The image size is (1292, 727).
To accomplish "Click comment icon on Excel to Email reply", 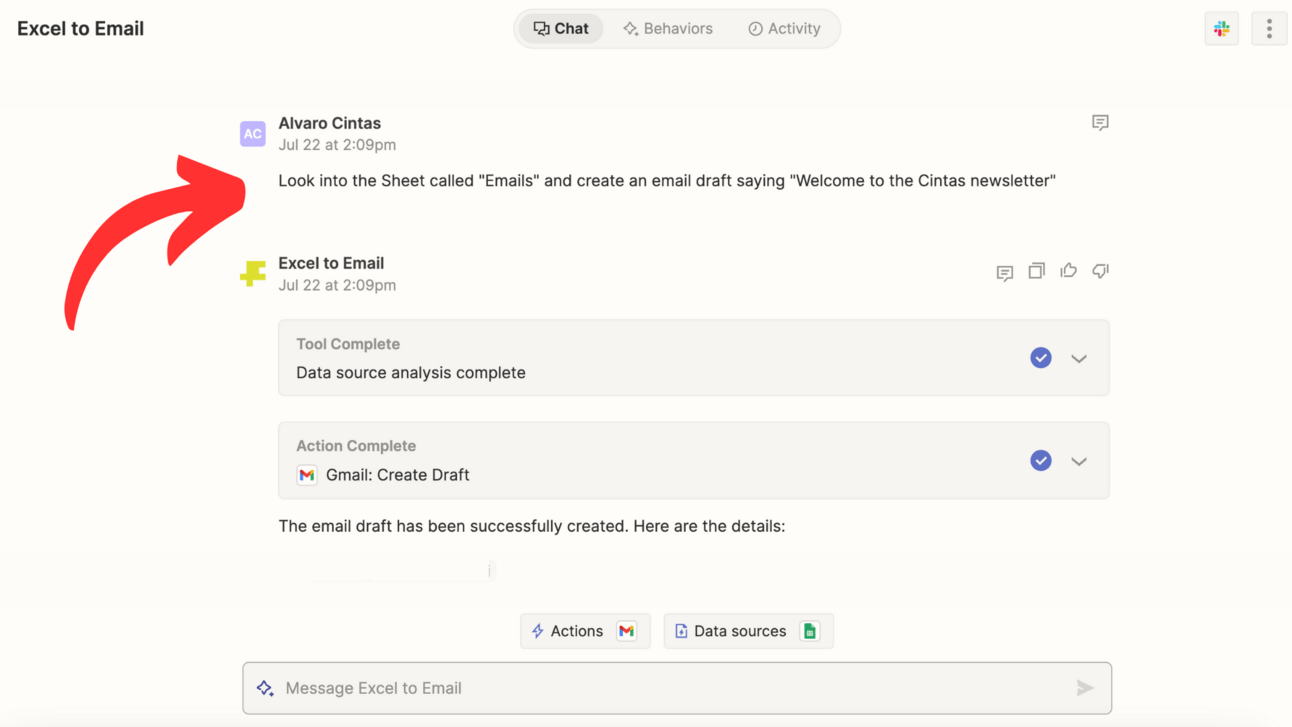I will click(x=1005, y=272).
